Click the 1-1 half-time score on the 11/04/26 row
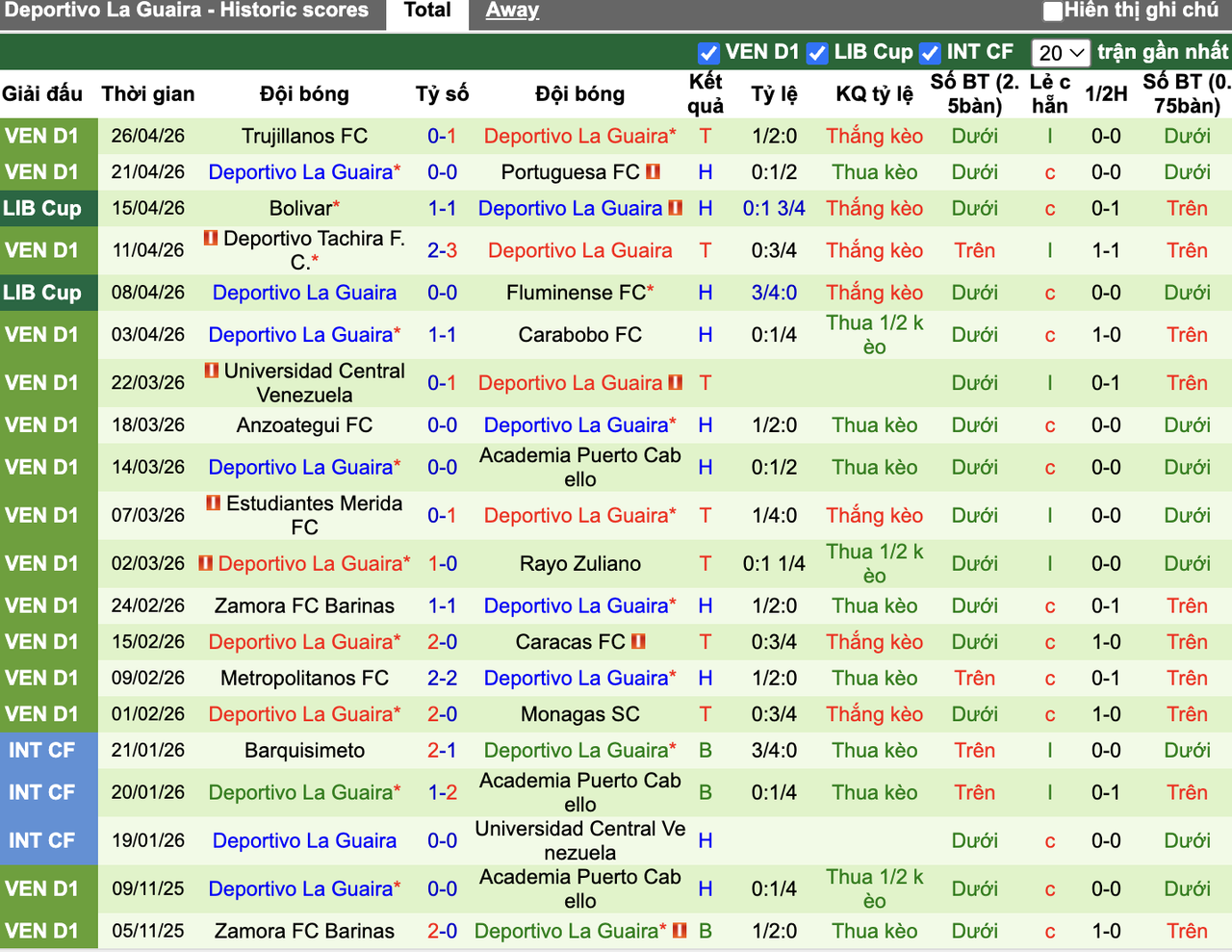 click(1106, 250)
